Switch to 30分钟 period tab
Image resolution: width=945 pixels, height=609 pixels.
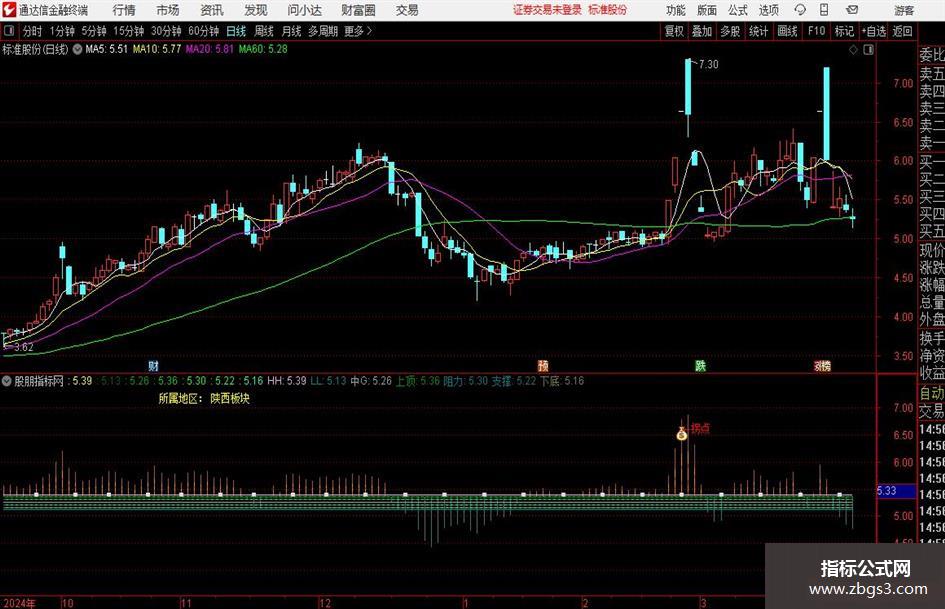click(x=166, y=31)
